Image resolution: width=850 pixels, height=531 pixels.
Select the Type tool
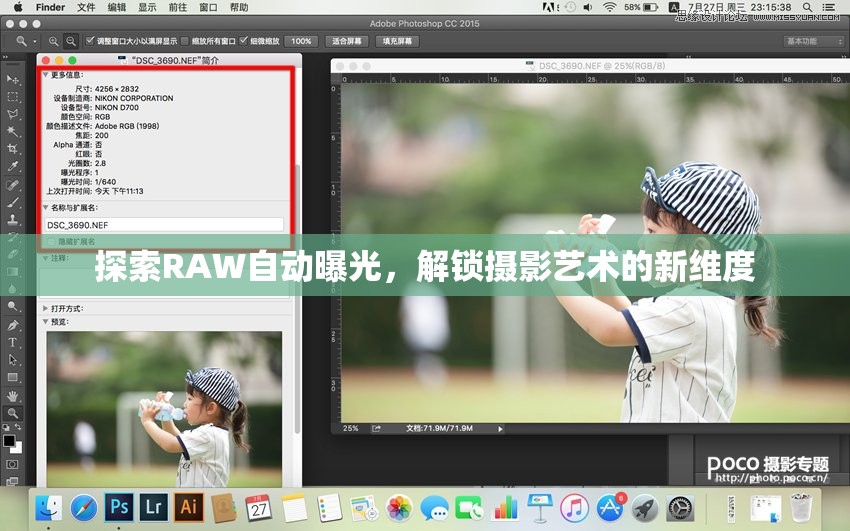12,342
